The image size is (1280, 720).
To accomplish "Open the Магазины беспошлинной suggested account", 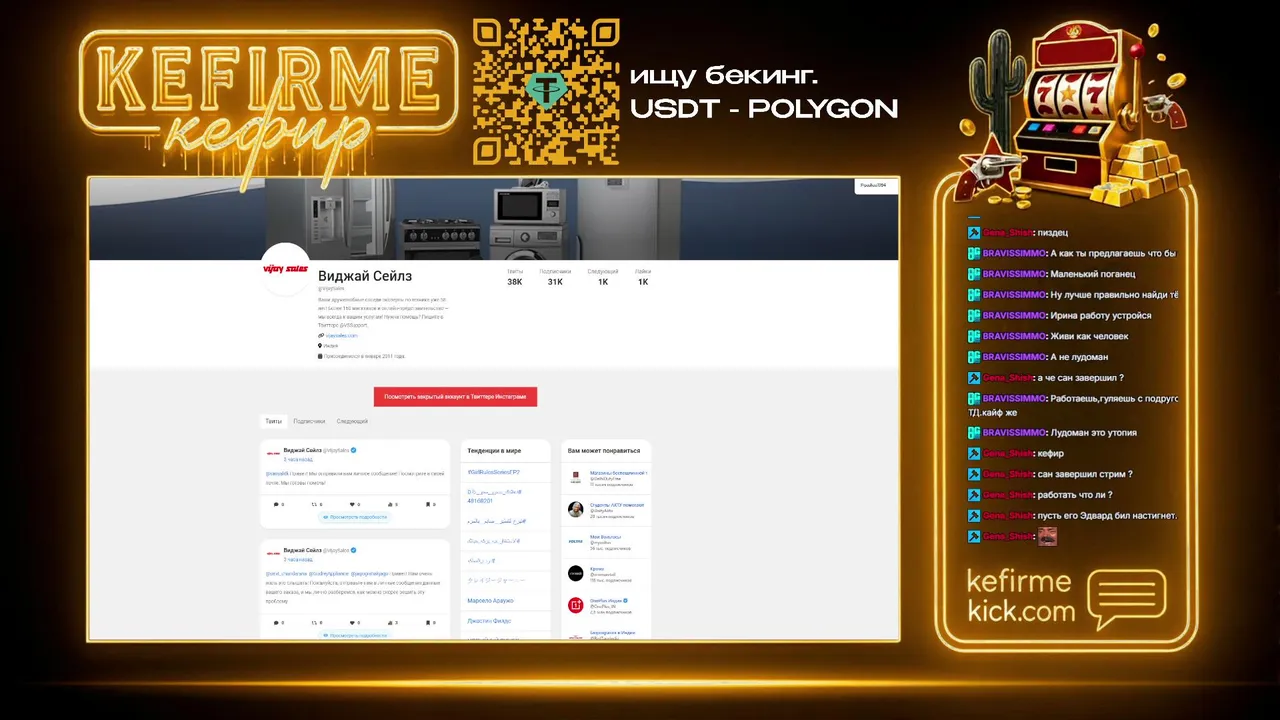I will (x=618, y=473).
